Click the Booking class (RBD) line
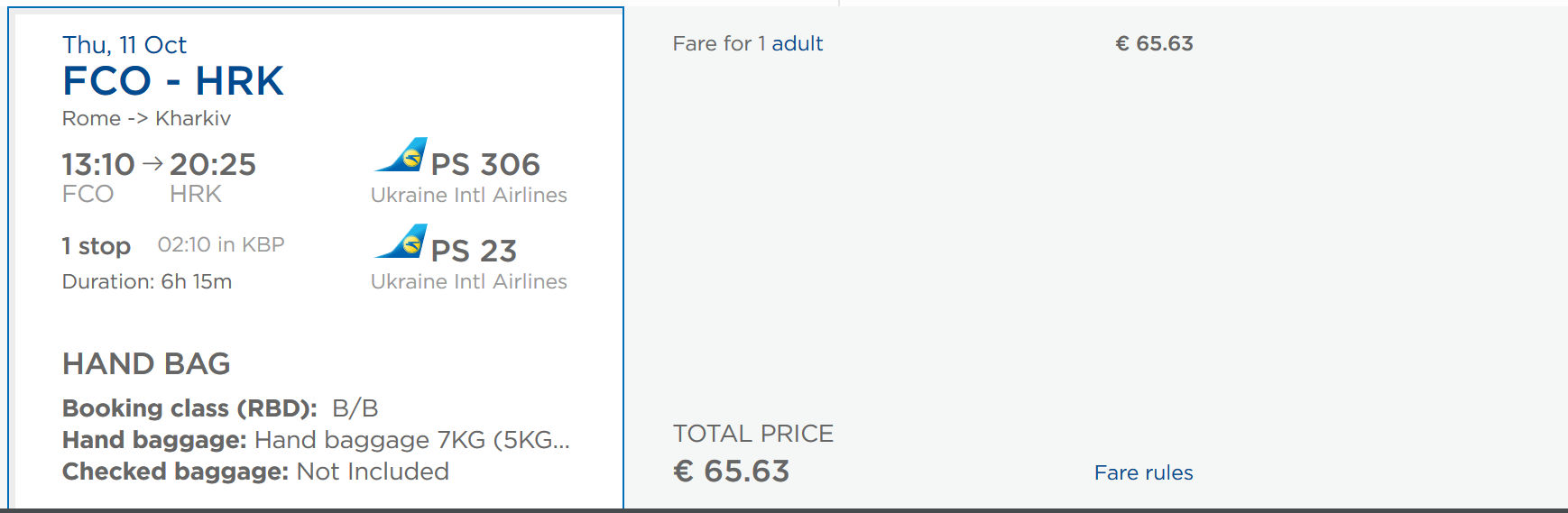 click(x=220, y=408)
